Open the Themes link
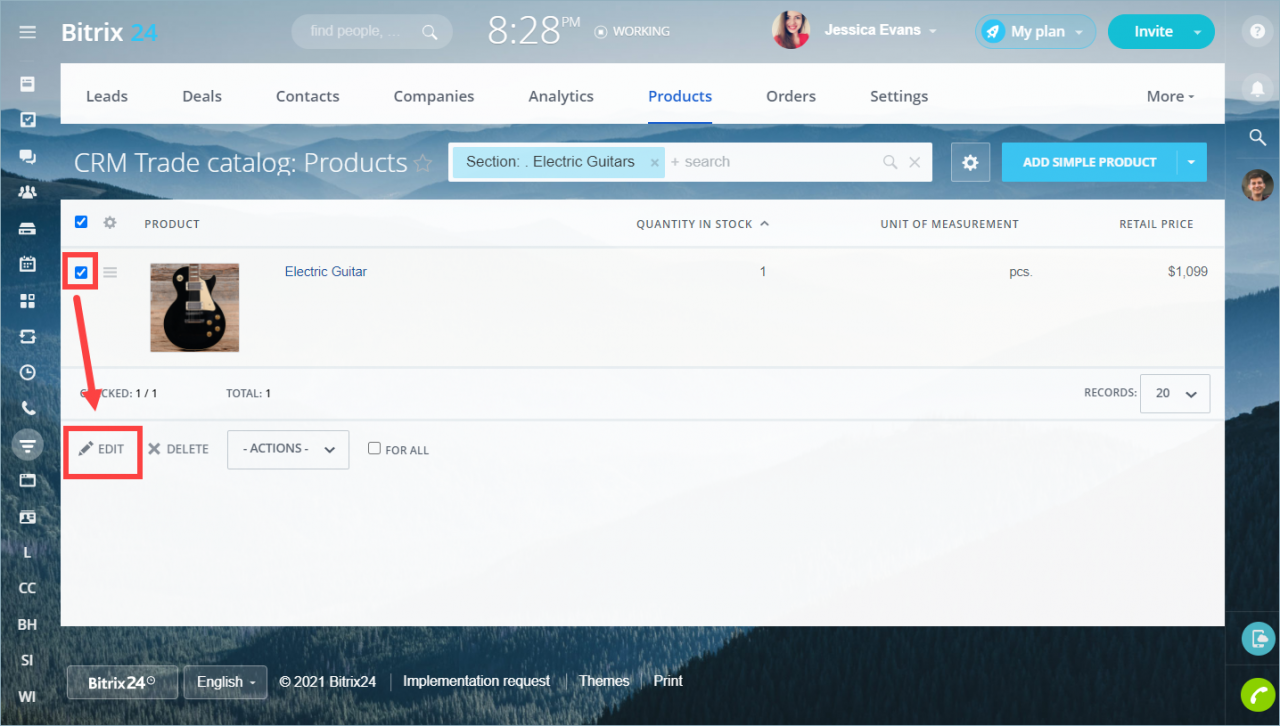Image resolution: width=1280 pixels, height=726 pixels. pyautogui.click(x=604, y=681)
